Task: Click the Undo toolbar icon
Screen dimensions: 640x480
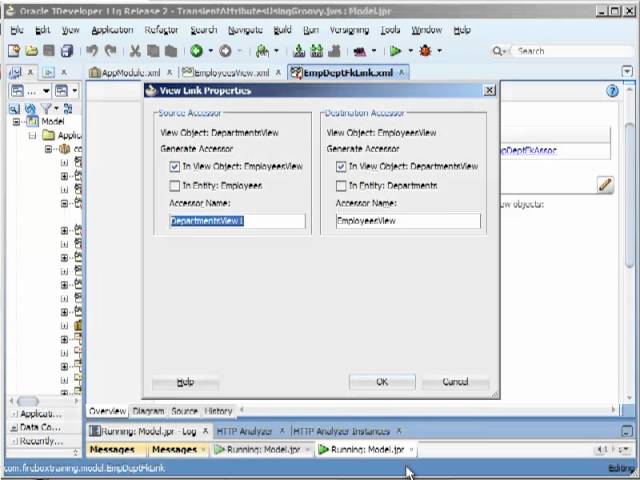Action: click(92, 51)
